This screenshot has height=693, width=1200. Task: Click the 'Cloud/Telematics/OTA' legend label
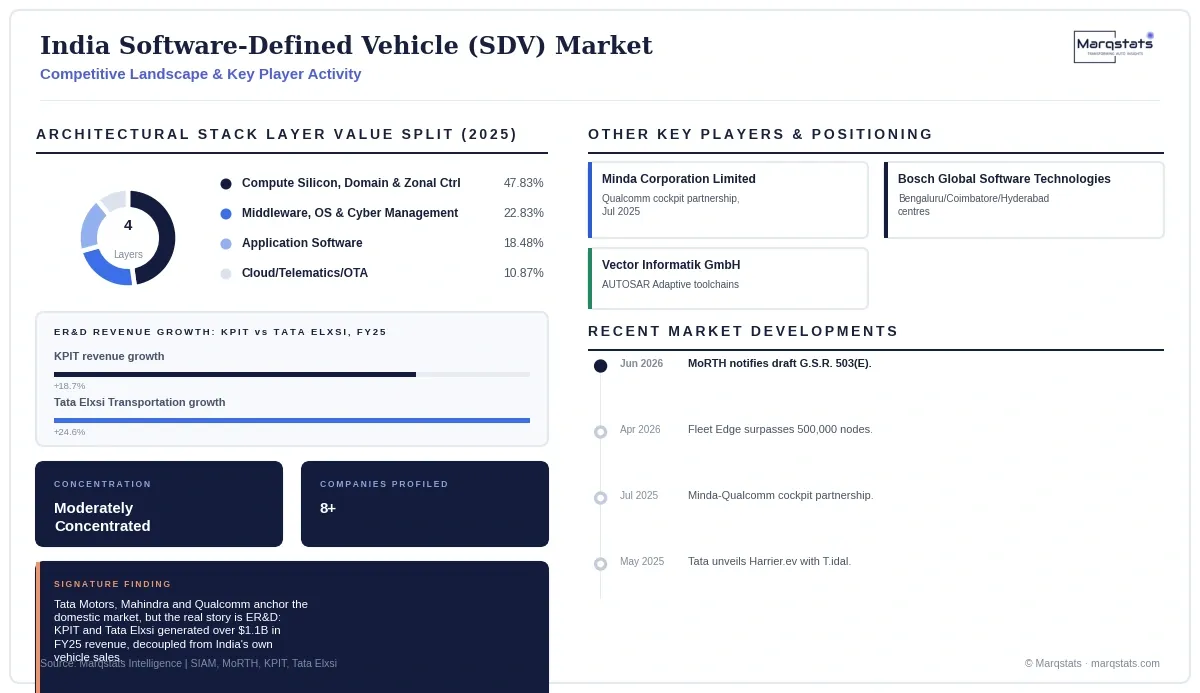click(x=305, y=273)
